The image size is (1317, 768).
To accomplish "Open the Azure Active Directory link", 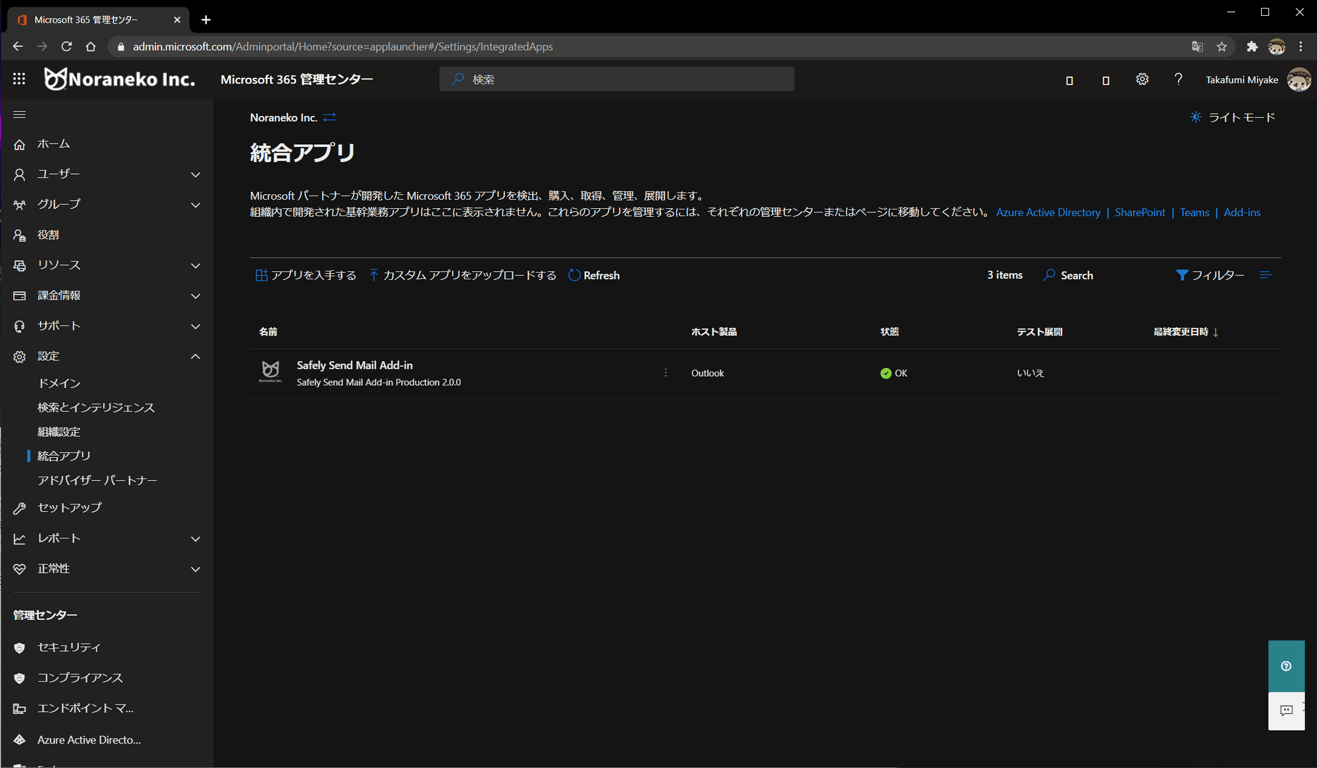I will pyautogui.click(x=1048, y=212).
